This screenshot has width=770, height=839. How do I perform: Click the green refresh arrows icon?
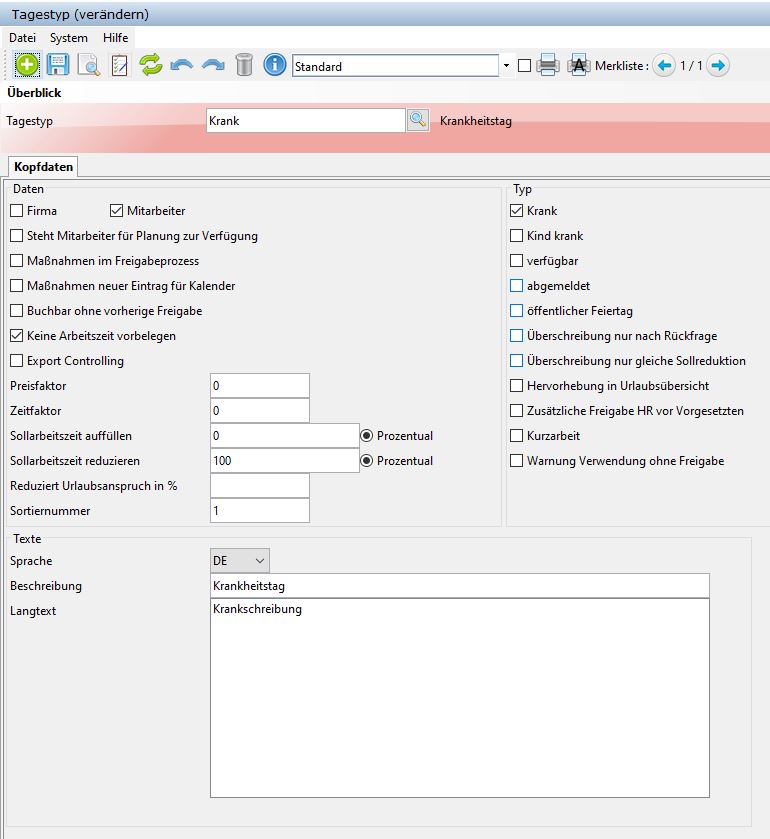click(x=150, y=66)
